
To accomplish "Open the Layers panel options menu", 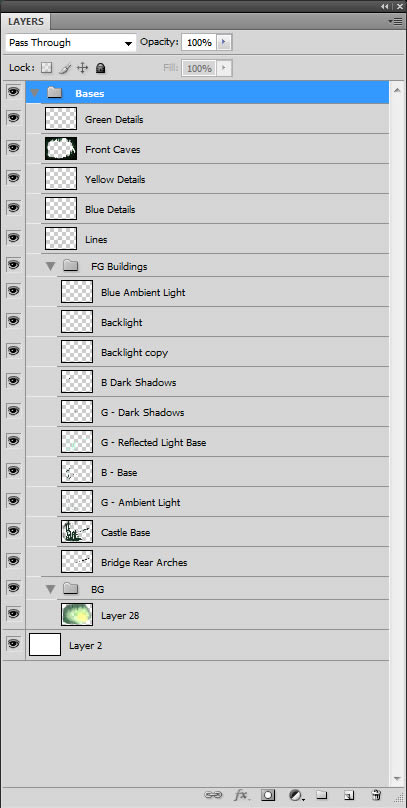I will click(397, 21).
